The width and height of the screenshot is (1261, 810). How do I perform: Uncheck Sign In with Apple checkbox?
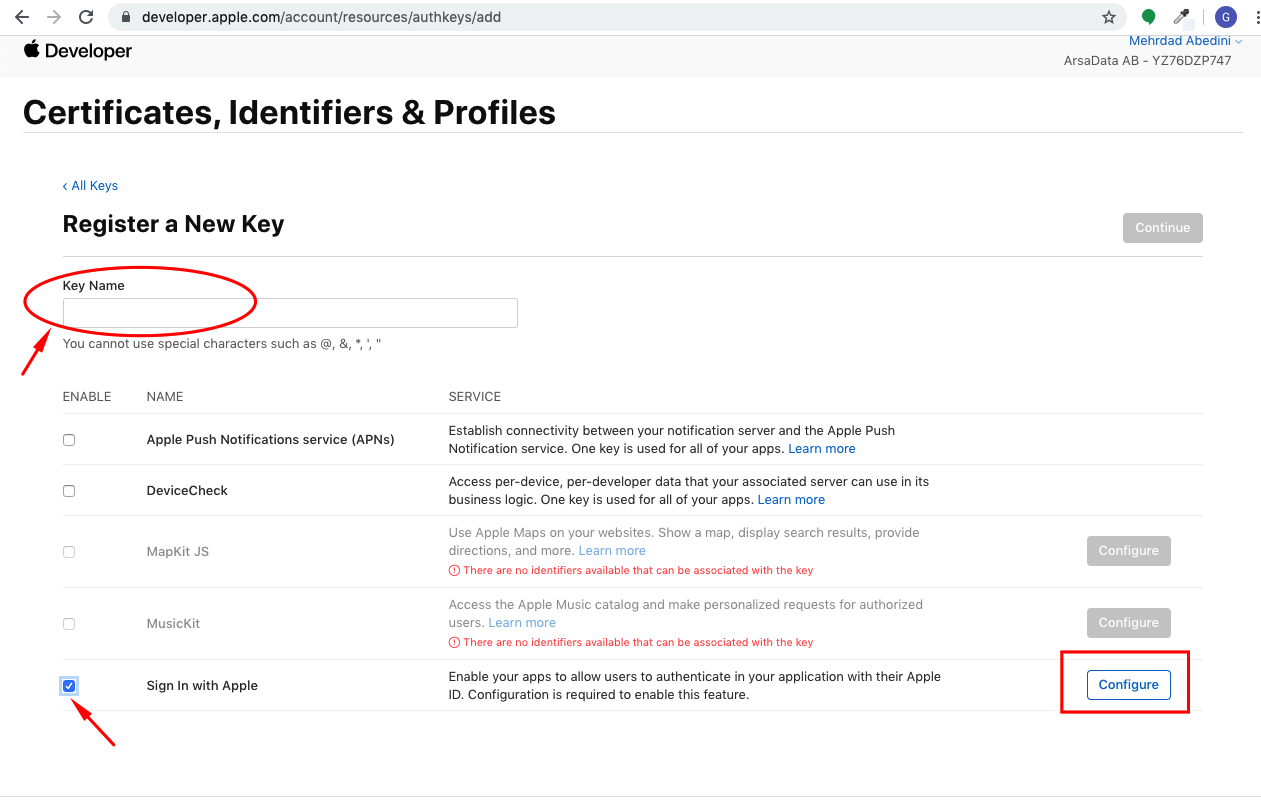point(69,686)
